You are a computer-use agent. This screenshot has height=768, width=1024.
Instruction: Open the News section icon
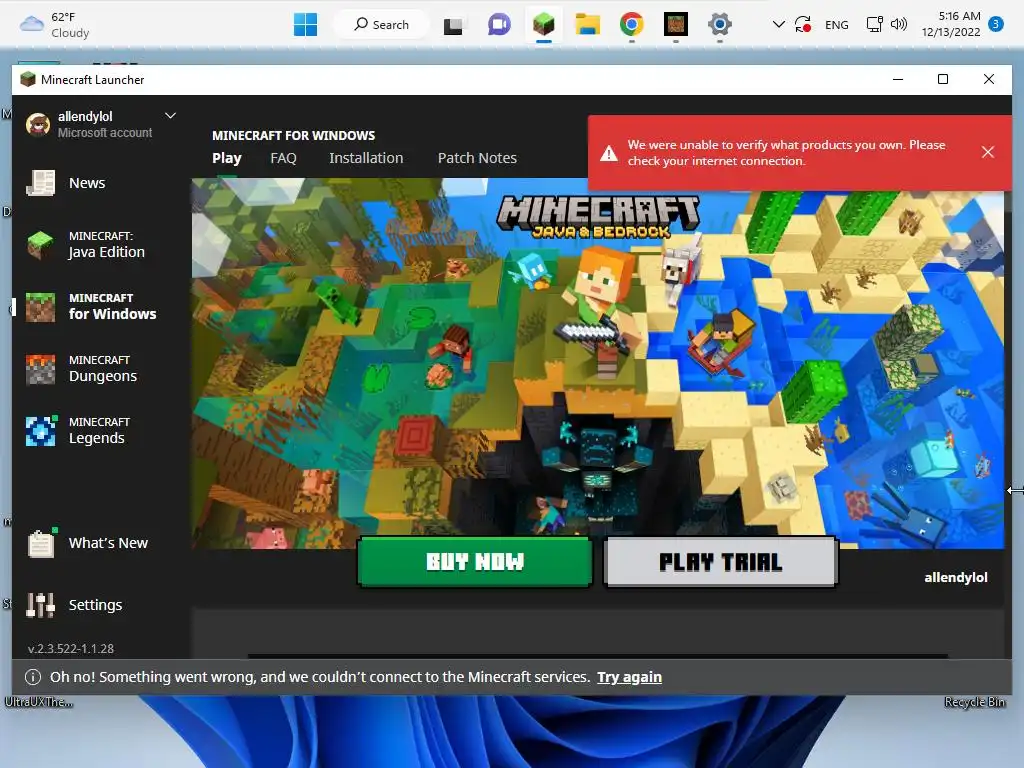coord(40,183)
